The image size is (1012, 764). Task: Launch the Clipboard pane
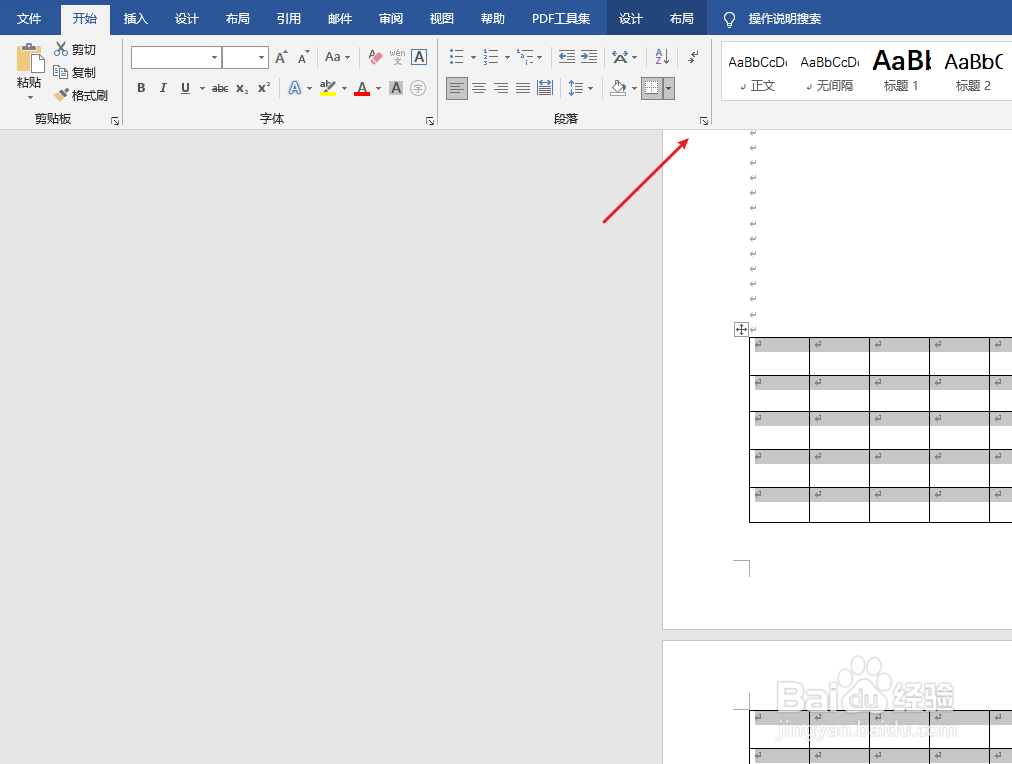click(115, 121)
